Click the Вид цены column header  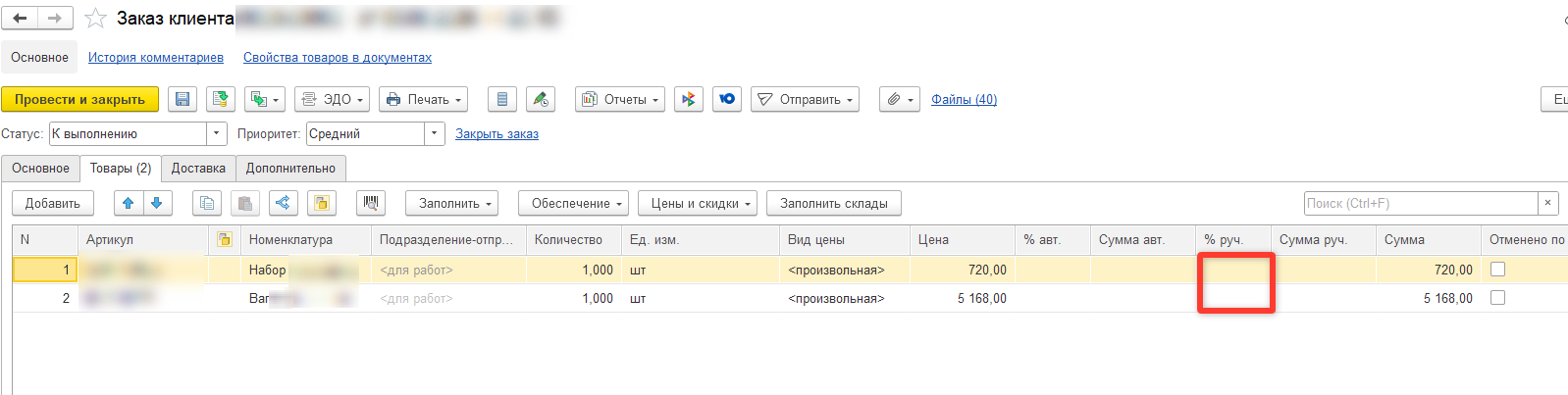tap(844, 239)
